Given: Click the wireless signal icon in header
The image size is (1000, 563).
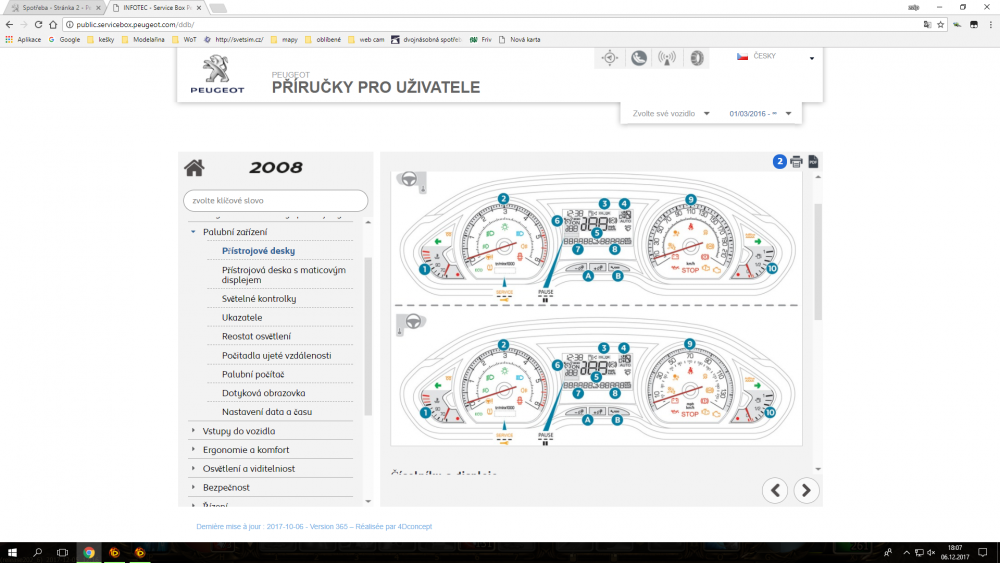Looking at the screenshot, I should click(667, 58).
